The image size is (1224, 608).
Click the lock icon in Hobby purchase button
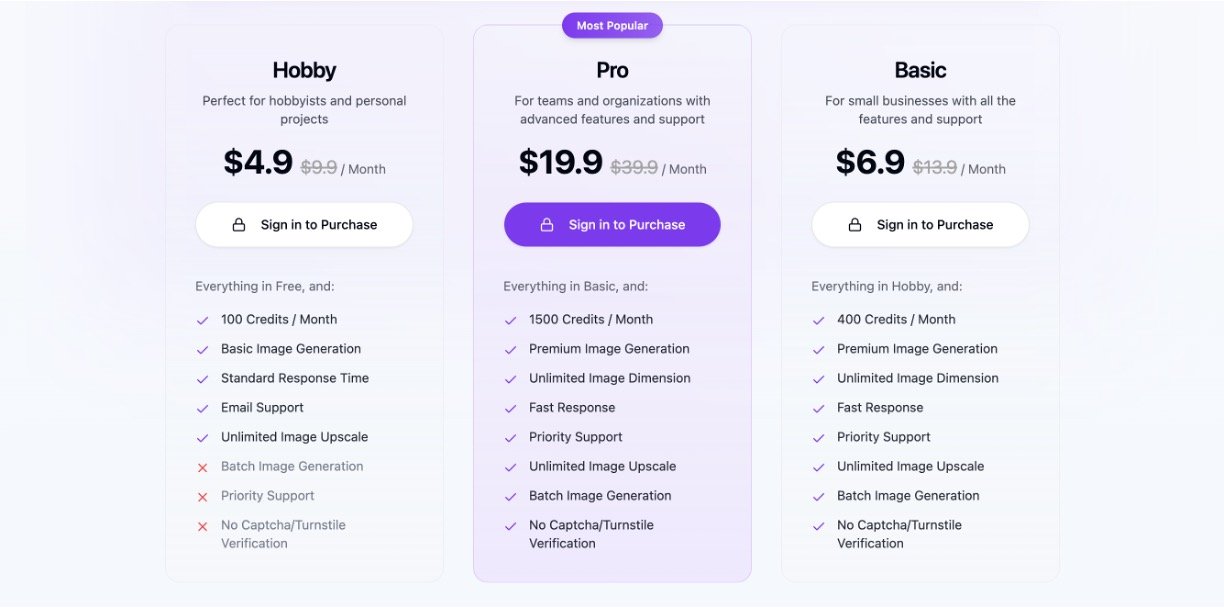239,225
